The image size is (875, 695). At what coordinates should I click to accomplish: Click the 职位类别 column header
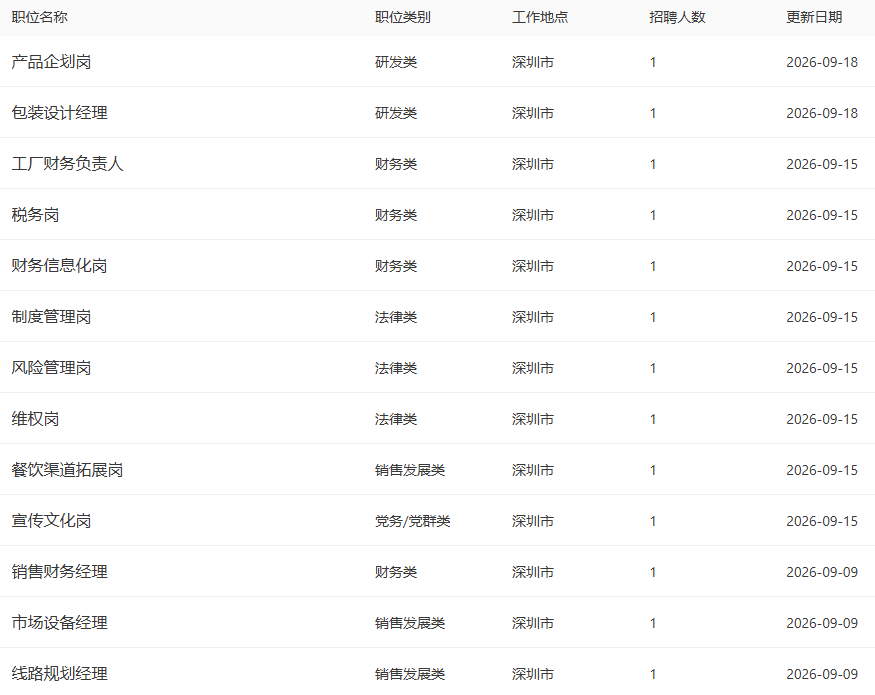click(x=403, y=17)
